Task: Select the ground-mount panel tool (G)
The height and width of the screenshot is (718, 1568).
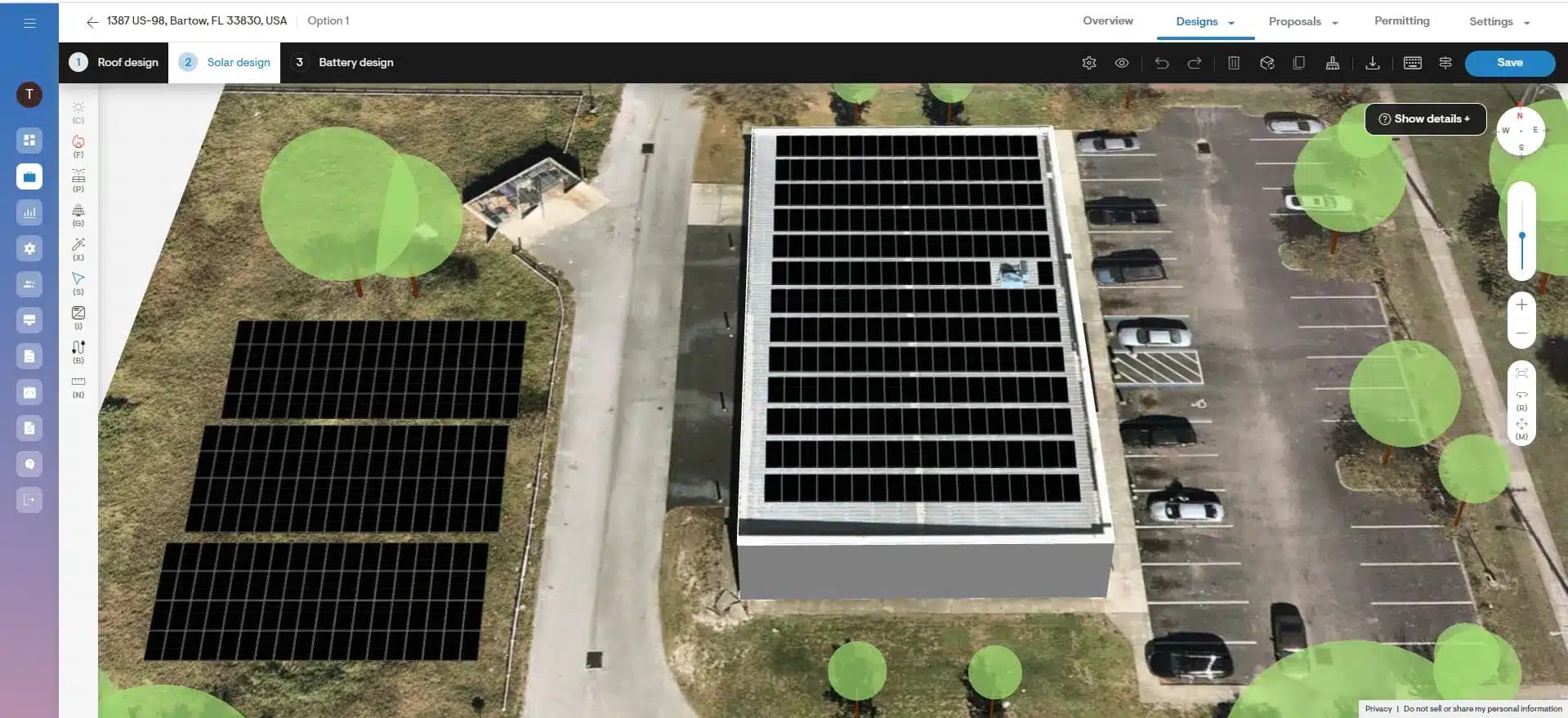Action: (x=78, y=211)
